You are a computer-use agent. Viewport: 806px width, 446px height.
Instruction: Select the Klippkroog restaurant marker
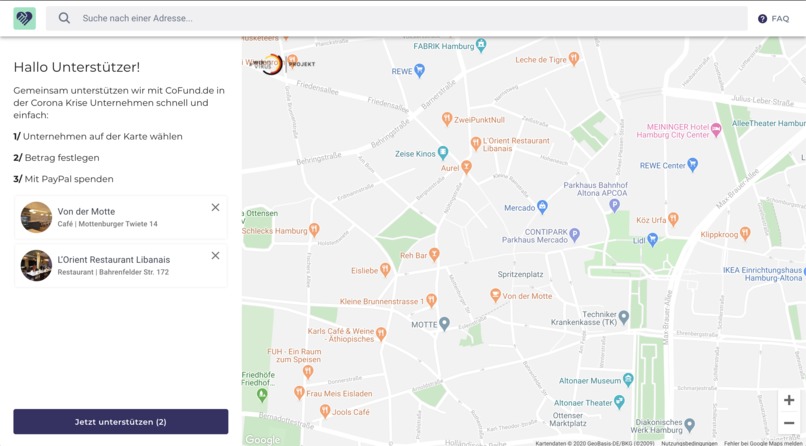(745, 234)
